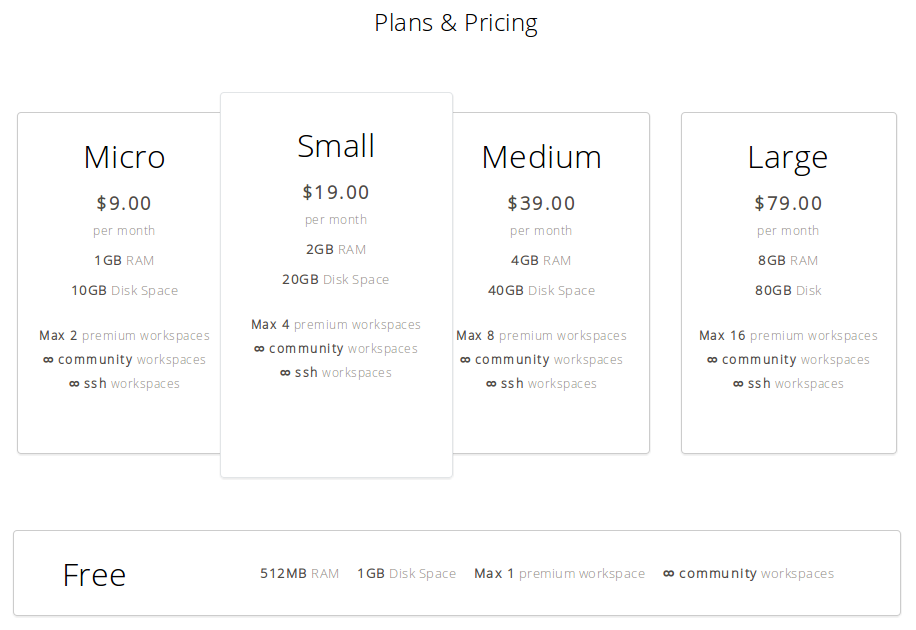
Task: Click infinity icon in Free plan row
Action: click(669, 574)
